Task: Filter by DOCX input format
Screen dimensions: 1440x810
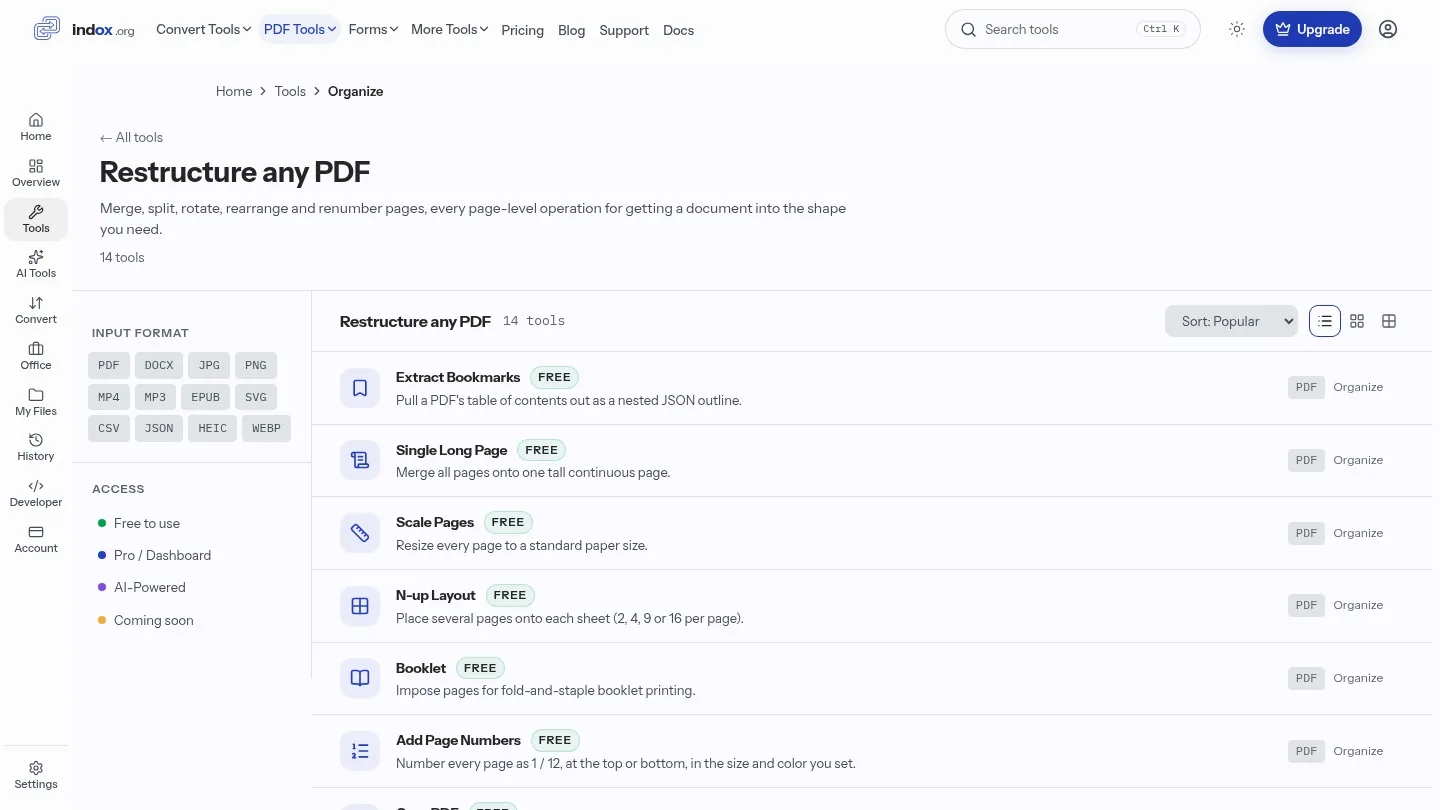Action: [159, 366]
